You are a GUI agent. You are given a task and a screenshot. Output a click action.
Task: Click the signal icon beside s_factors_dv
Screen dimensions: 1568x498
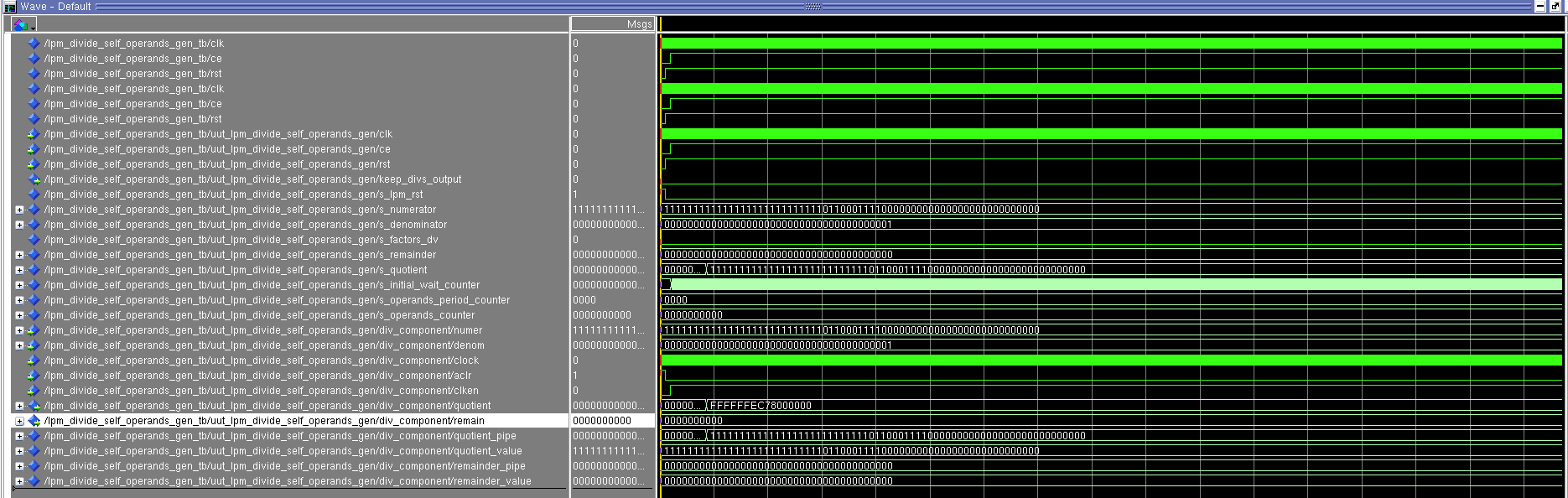click(34, 240)
